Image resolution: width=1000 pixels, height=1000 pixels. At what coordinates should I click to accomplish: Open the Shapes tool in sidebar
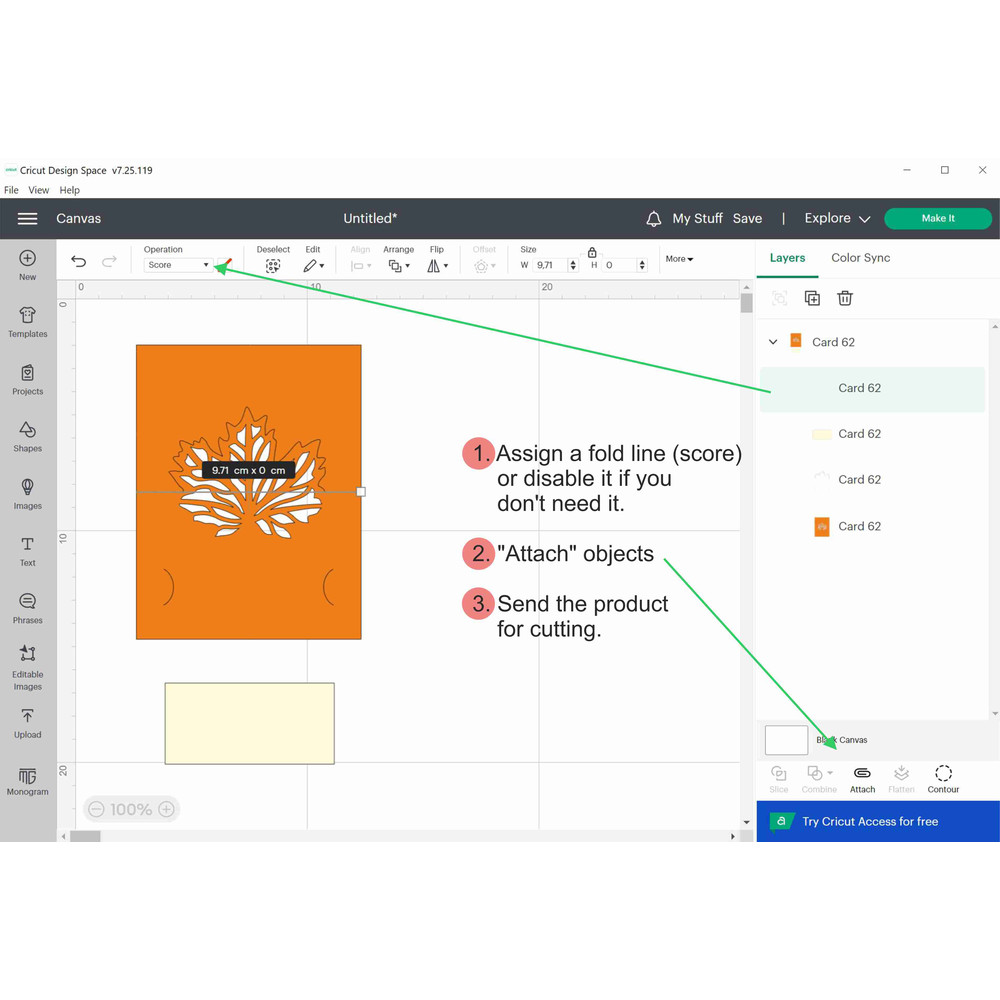[x=28, y=435]
